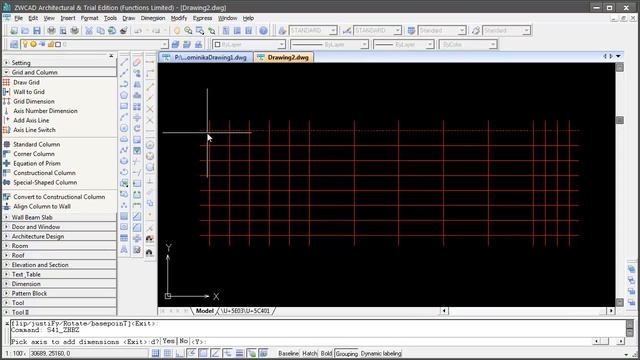
Task: Open the lineweight ByLayer dropdown
Action: click(429, 44)
